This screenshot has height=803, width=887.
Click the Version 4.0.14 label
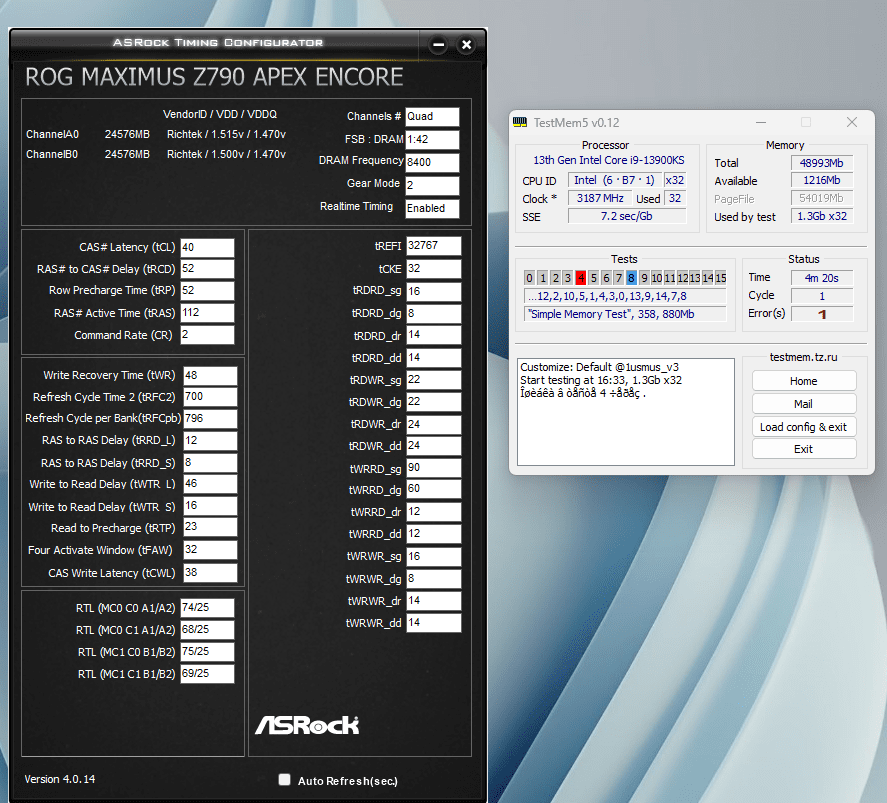pos(60,779)
